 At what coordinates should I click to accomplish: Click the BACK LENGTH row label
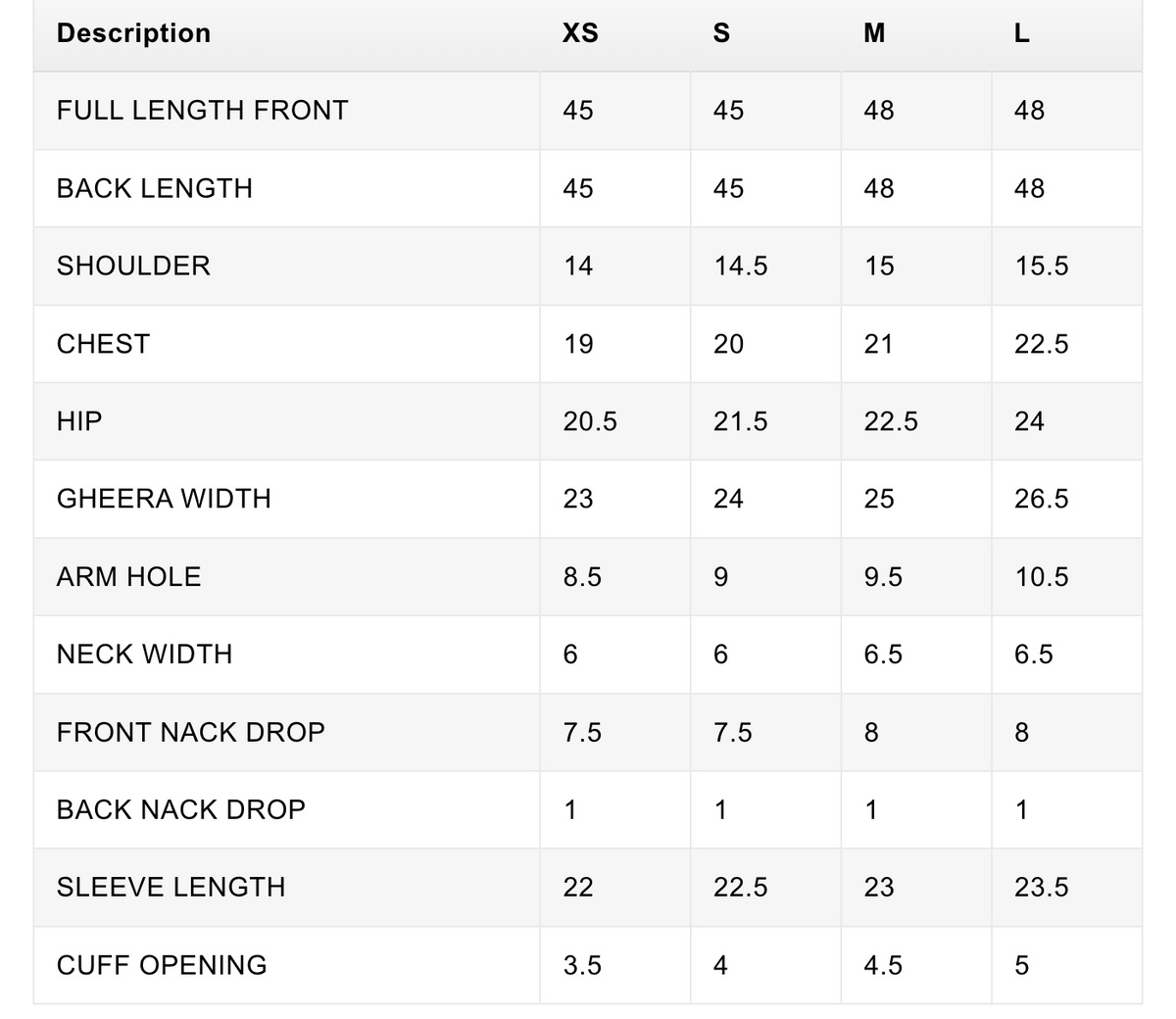tap(155, 188)
